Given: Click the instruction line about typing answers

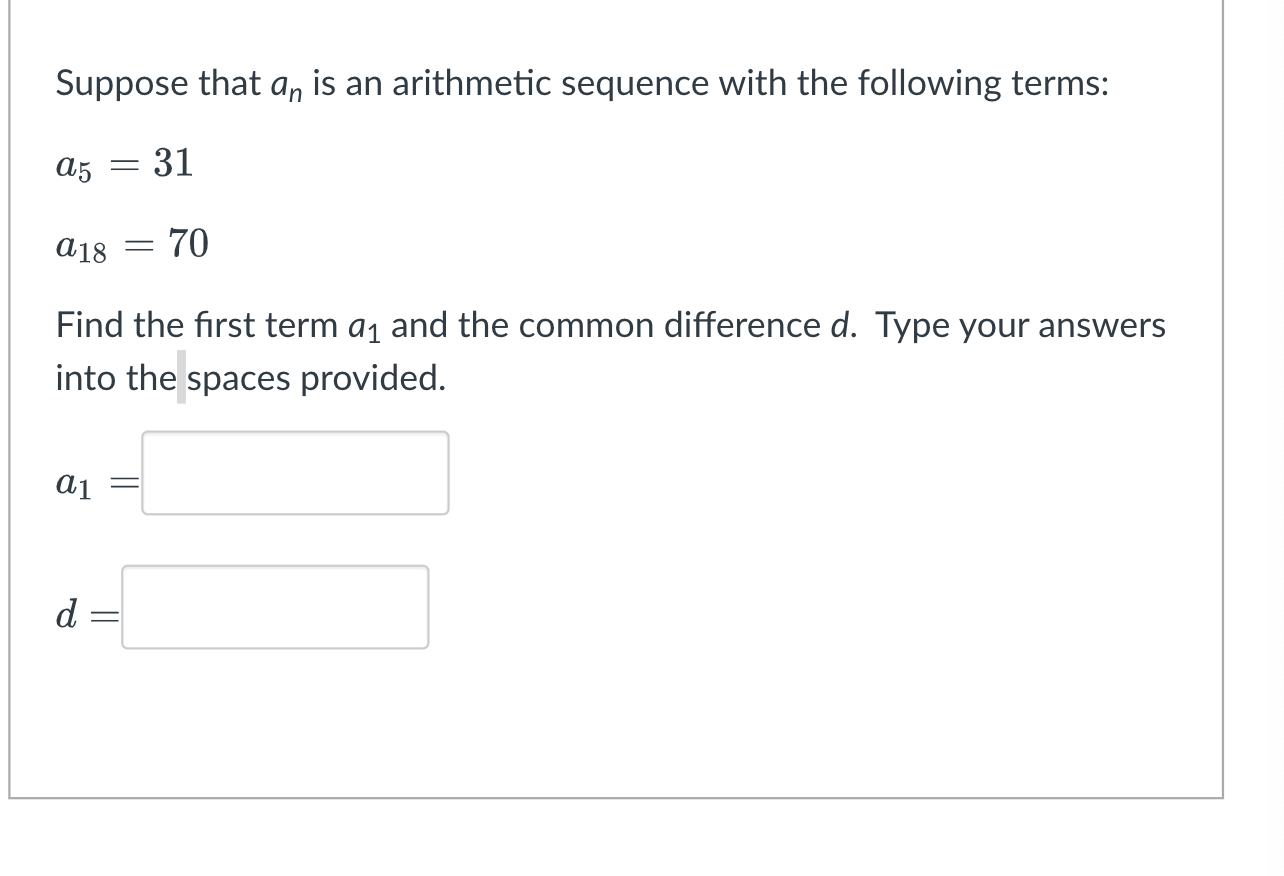Looking at the screenshot, I should [610, 325].
